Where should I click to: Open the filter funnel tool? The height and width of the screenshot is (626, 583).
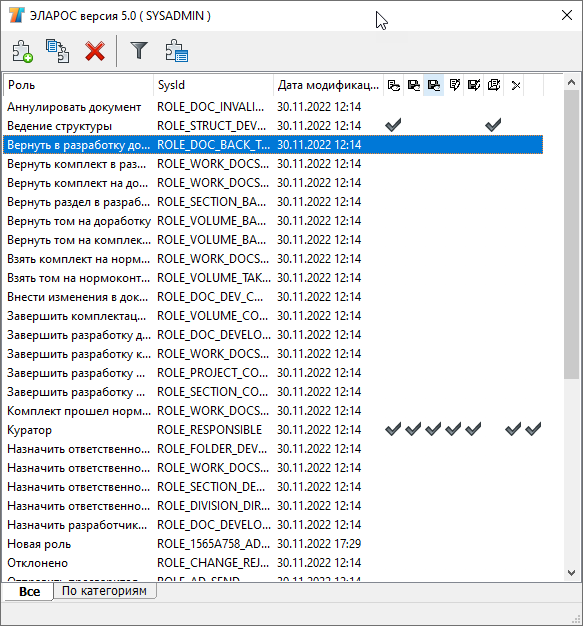[x=139, y=51]
